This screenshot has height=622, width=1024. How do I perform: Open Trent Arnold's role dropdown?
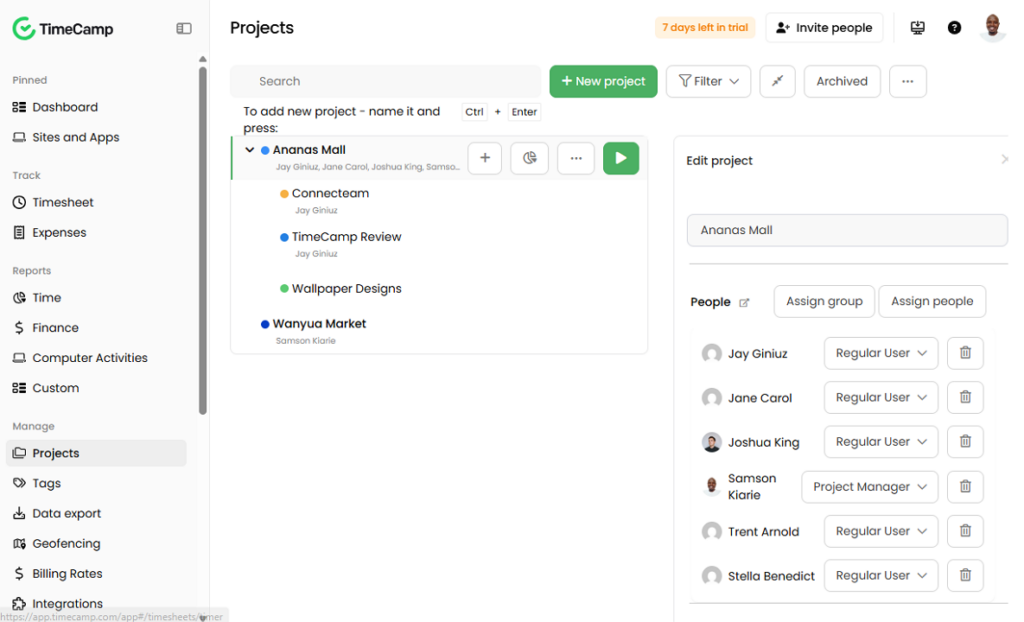pyautogui.click(x=881, y=531)
